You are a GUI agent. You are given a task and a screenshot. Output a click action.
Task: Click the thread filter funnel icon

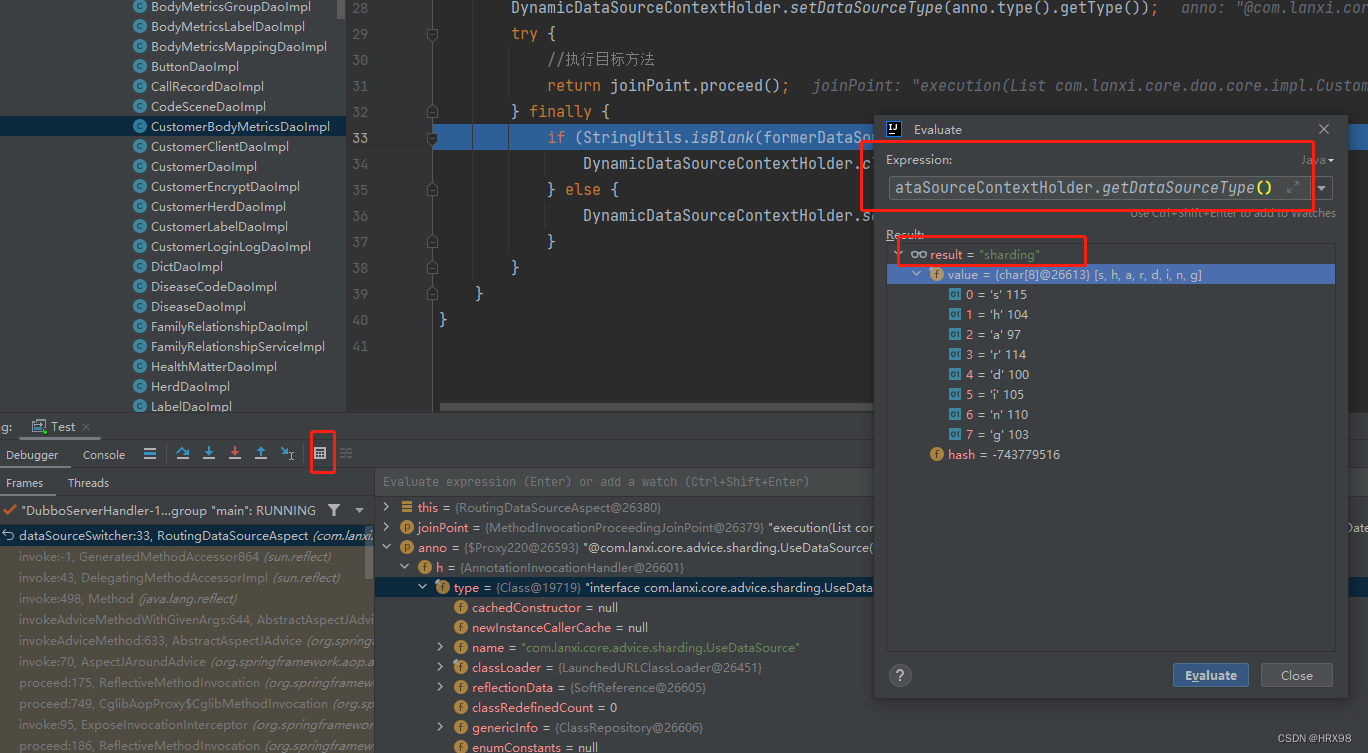(x=334, y=510)
